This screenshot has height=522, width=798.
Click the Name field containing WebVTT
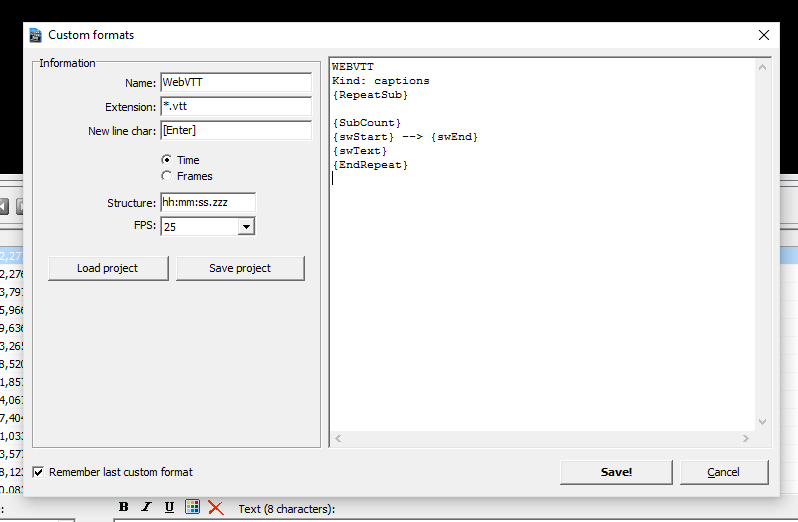pos(236,82)
